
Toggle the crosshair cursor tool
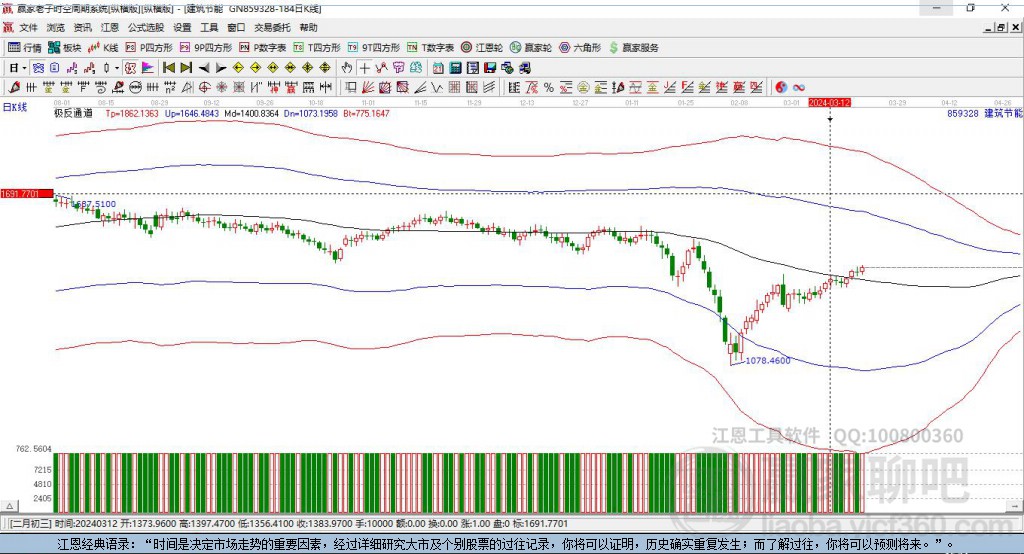coord(364,68)
